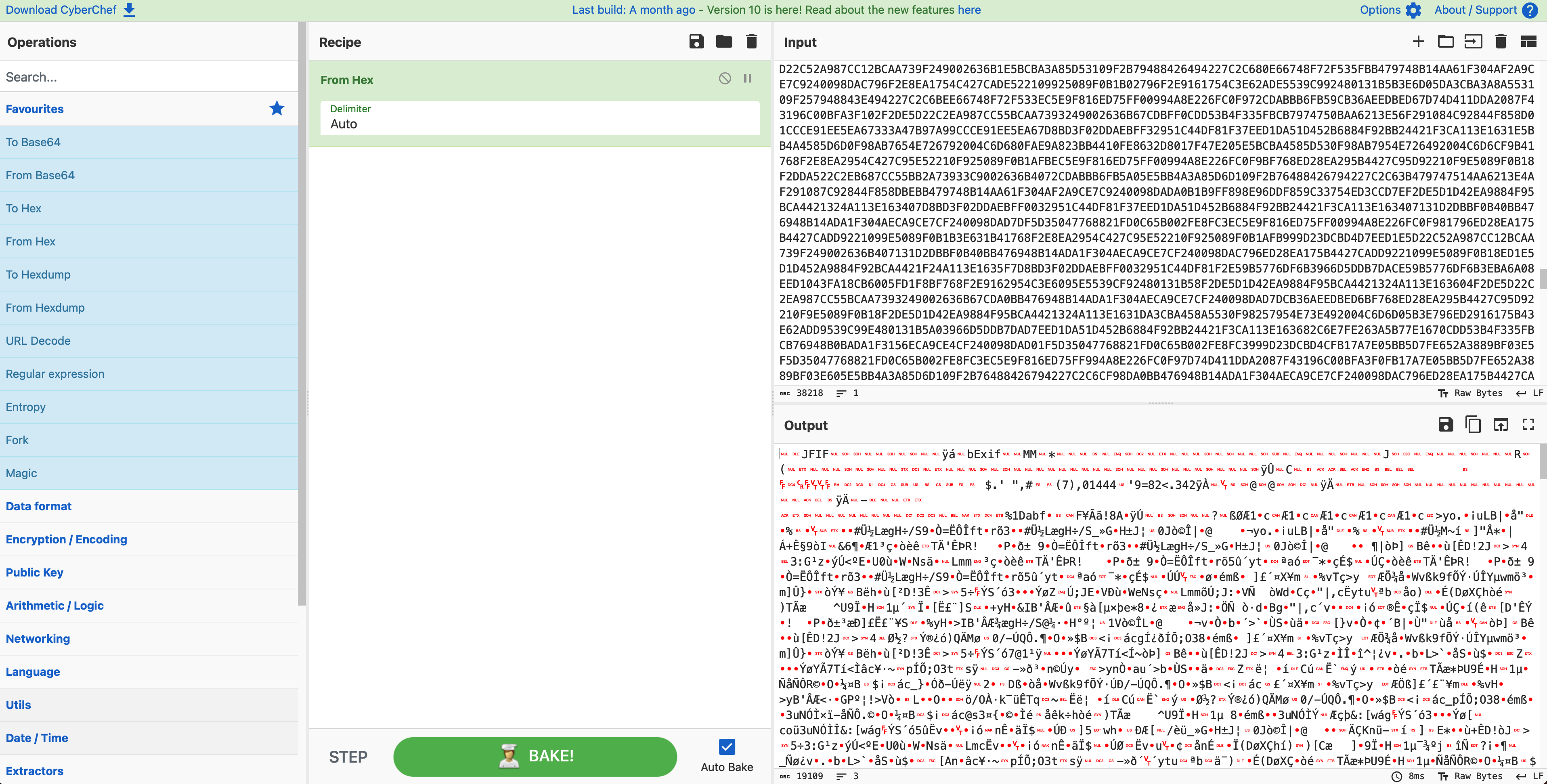Expand the Extractors category
1547x784 pixels.
coord(149,770)
